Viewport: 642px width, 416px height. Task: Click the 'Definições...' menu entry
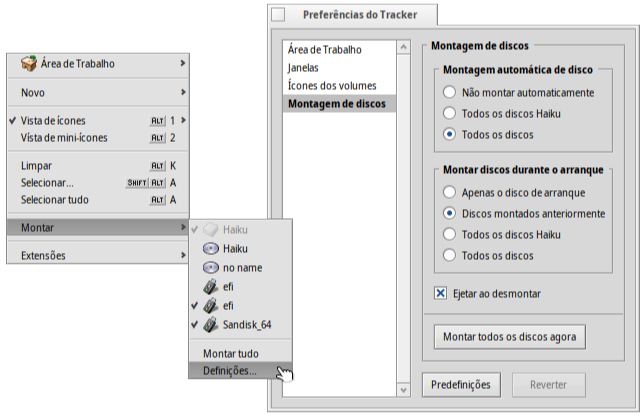coord(229,371)
